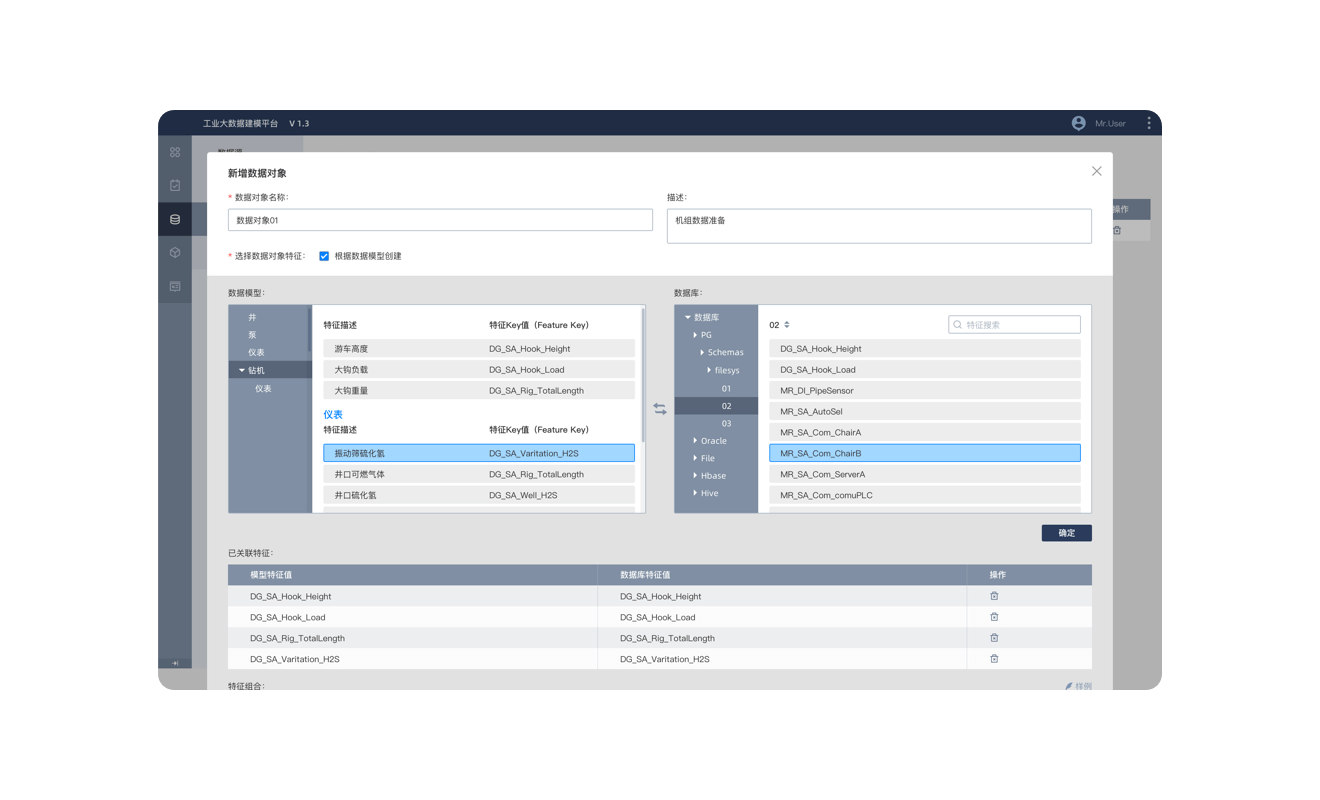Click the 数据库特征值 column header
Viewport: 1320px width, 800px height.
click(x=645, y=575)
